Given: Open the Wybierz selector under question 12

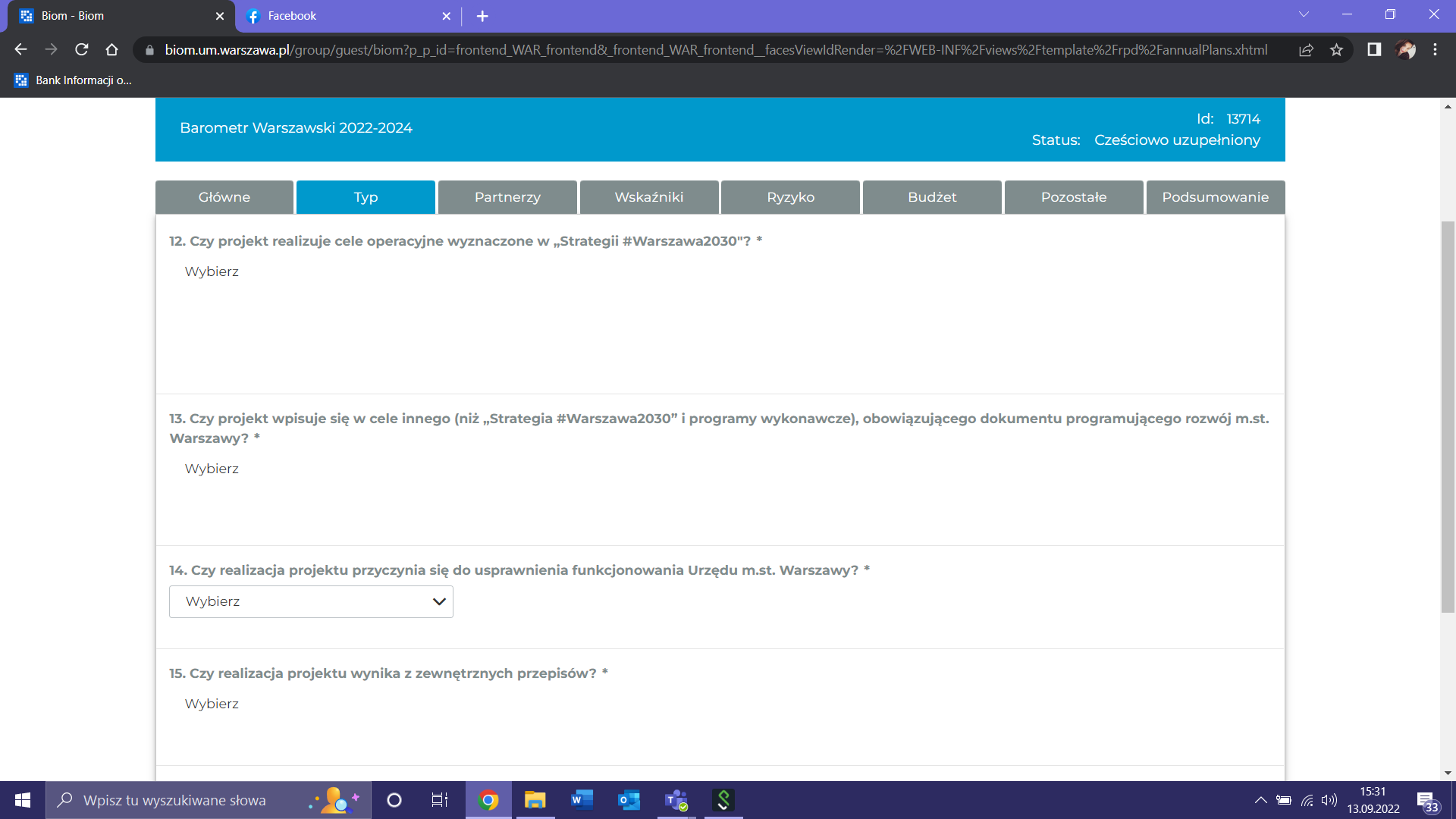Looking at the screenshot, I should 212,271.
